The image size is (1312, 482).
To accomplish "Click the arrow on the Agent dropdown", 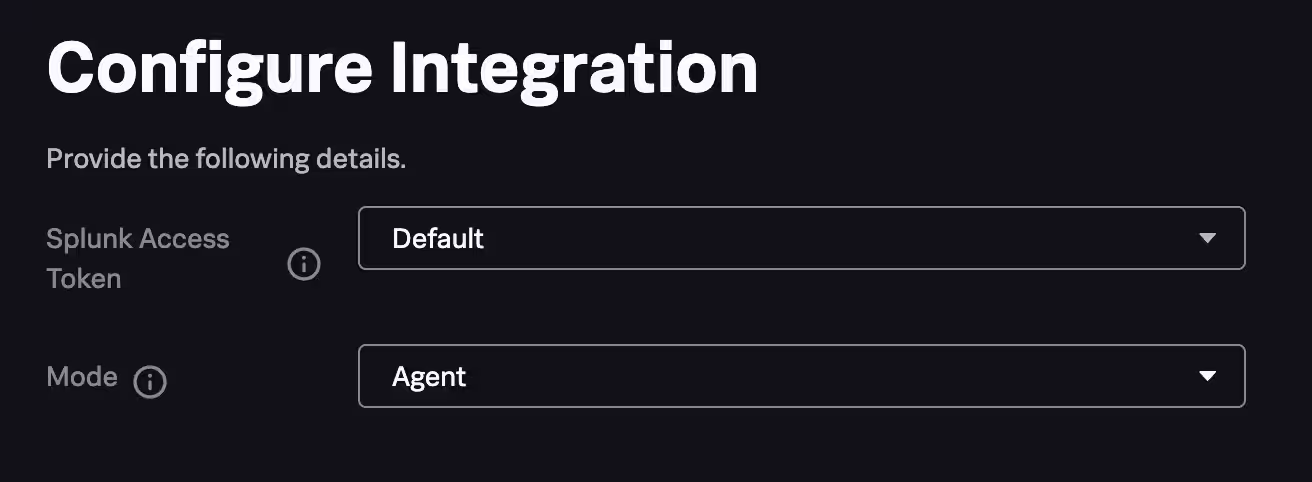I will click(1207, 376).
